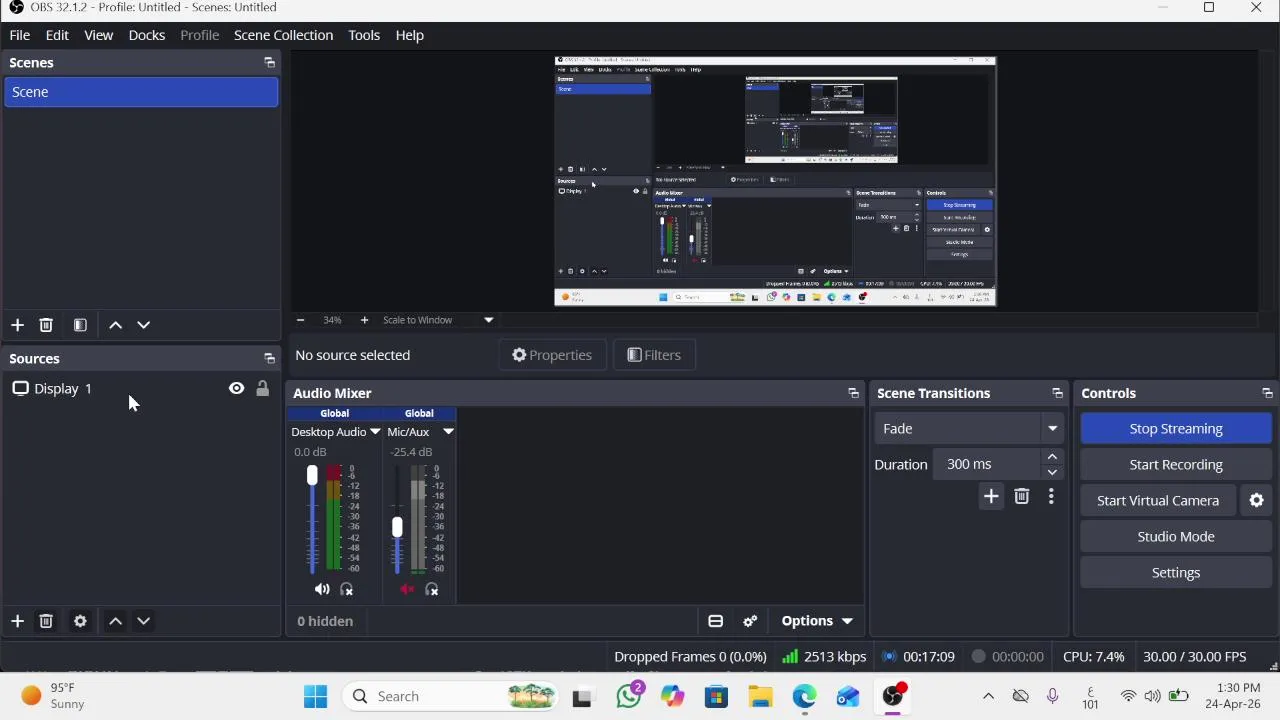
Task: Switch audio mixer layout icon
Action: 716,622
